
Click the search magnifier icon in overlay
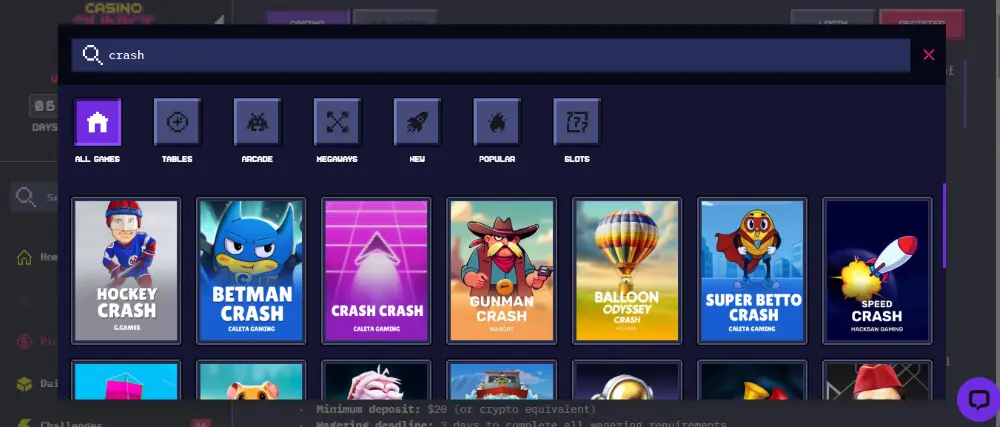tap(92, 55)
